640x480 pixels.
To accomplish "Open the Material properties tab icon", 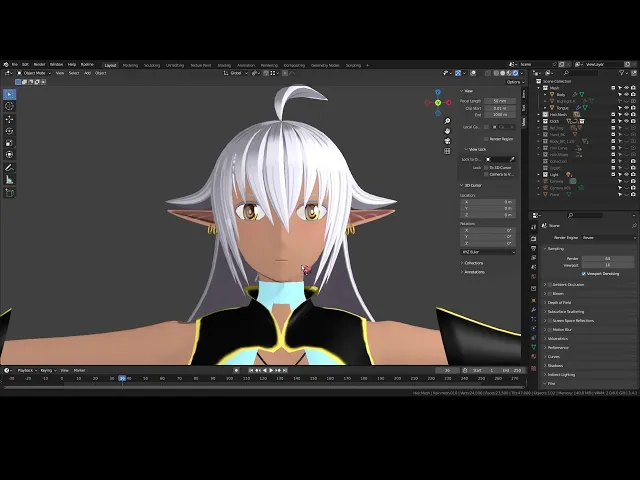I will click(533, 356).
